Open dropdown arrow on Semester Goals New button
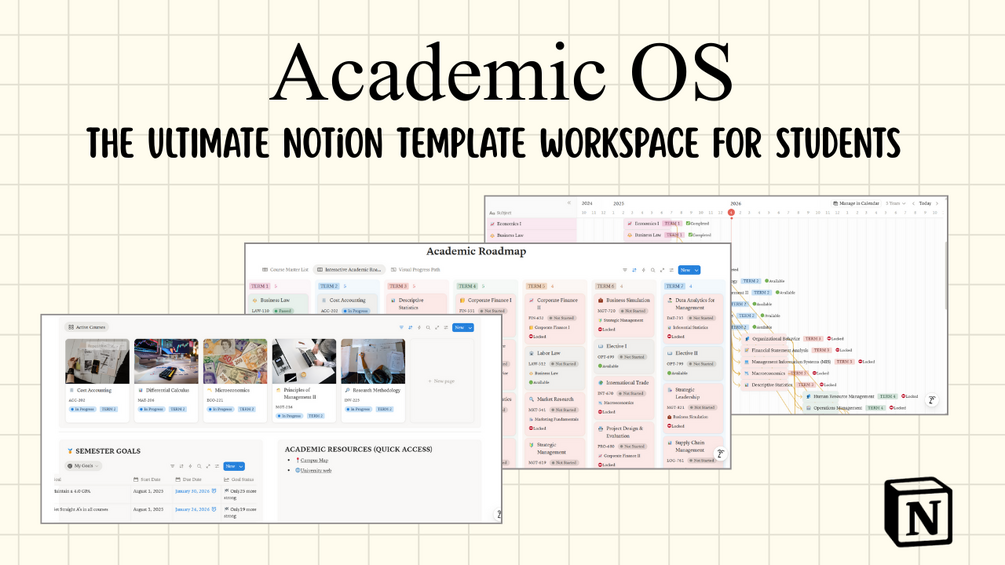The image size is (1005, 565). tap(241, 466)
